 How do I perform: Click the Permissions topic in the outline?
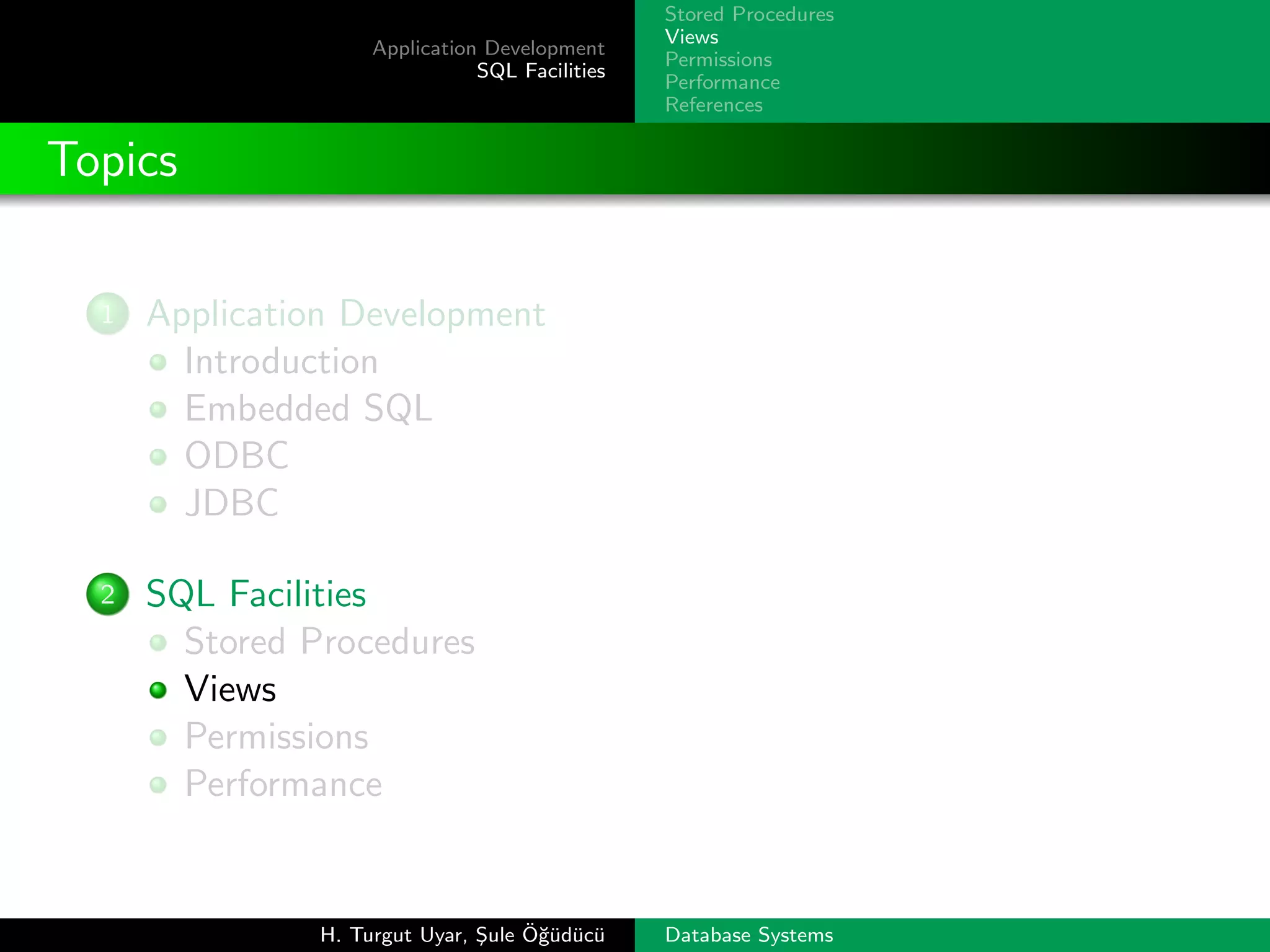click(277, 736)
